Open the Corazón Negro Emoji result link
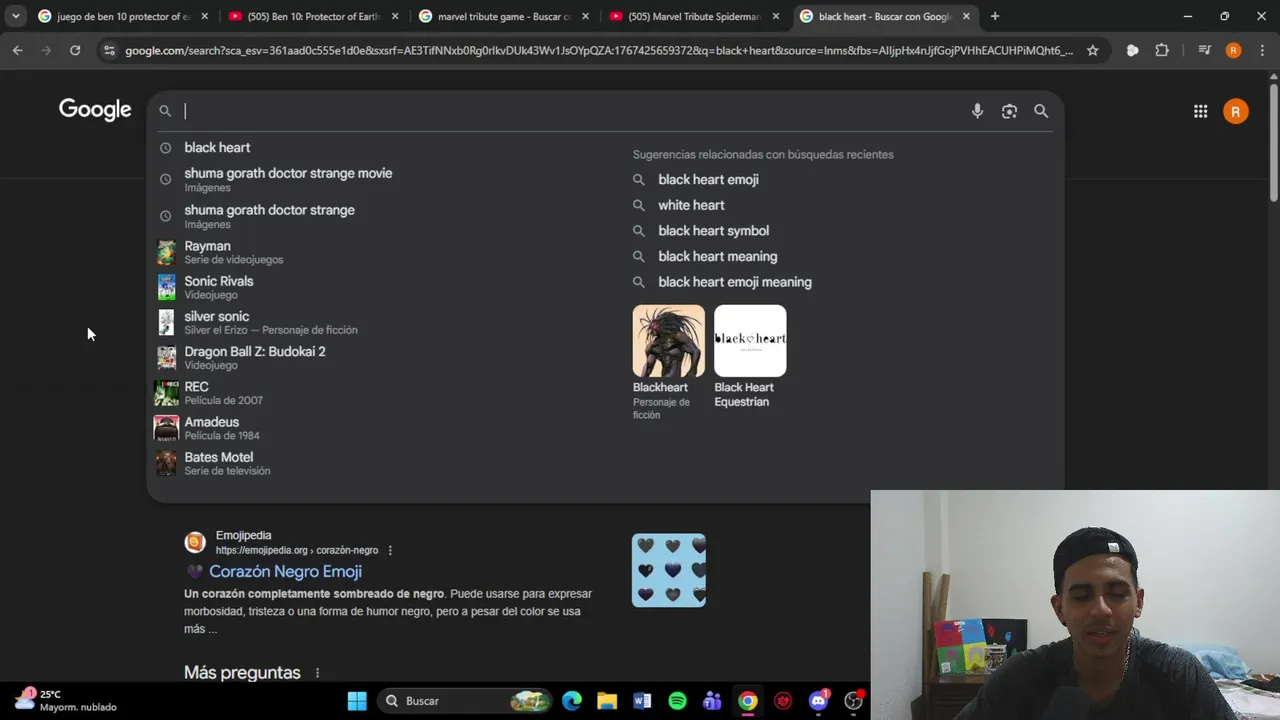 [x=285, y=571]
